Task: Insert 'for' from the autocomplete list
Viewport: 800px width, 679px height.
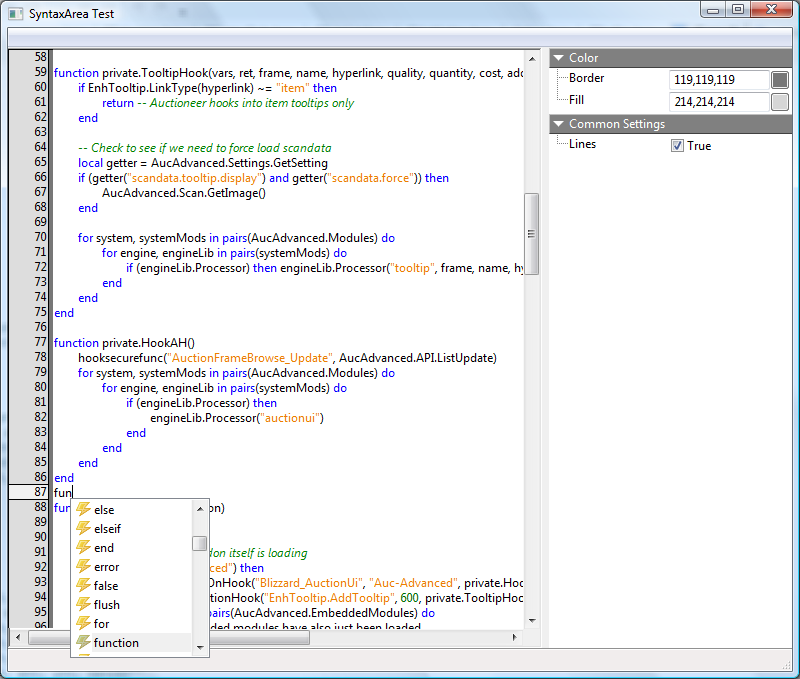Action: pyautogui.click(x=102, y=623)
